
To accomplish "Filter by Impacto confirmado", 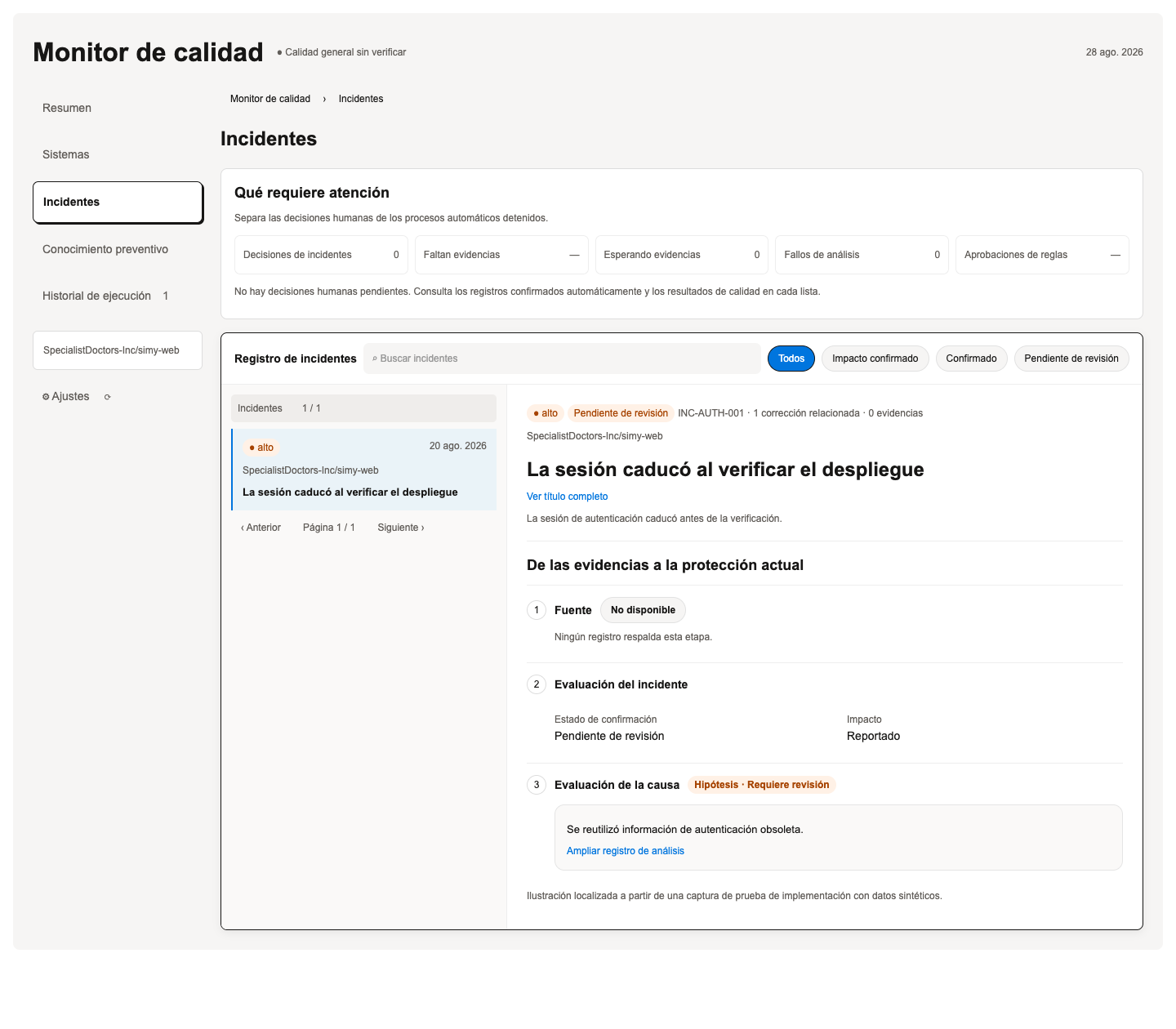I will [x=875, y=359].
